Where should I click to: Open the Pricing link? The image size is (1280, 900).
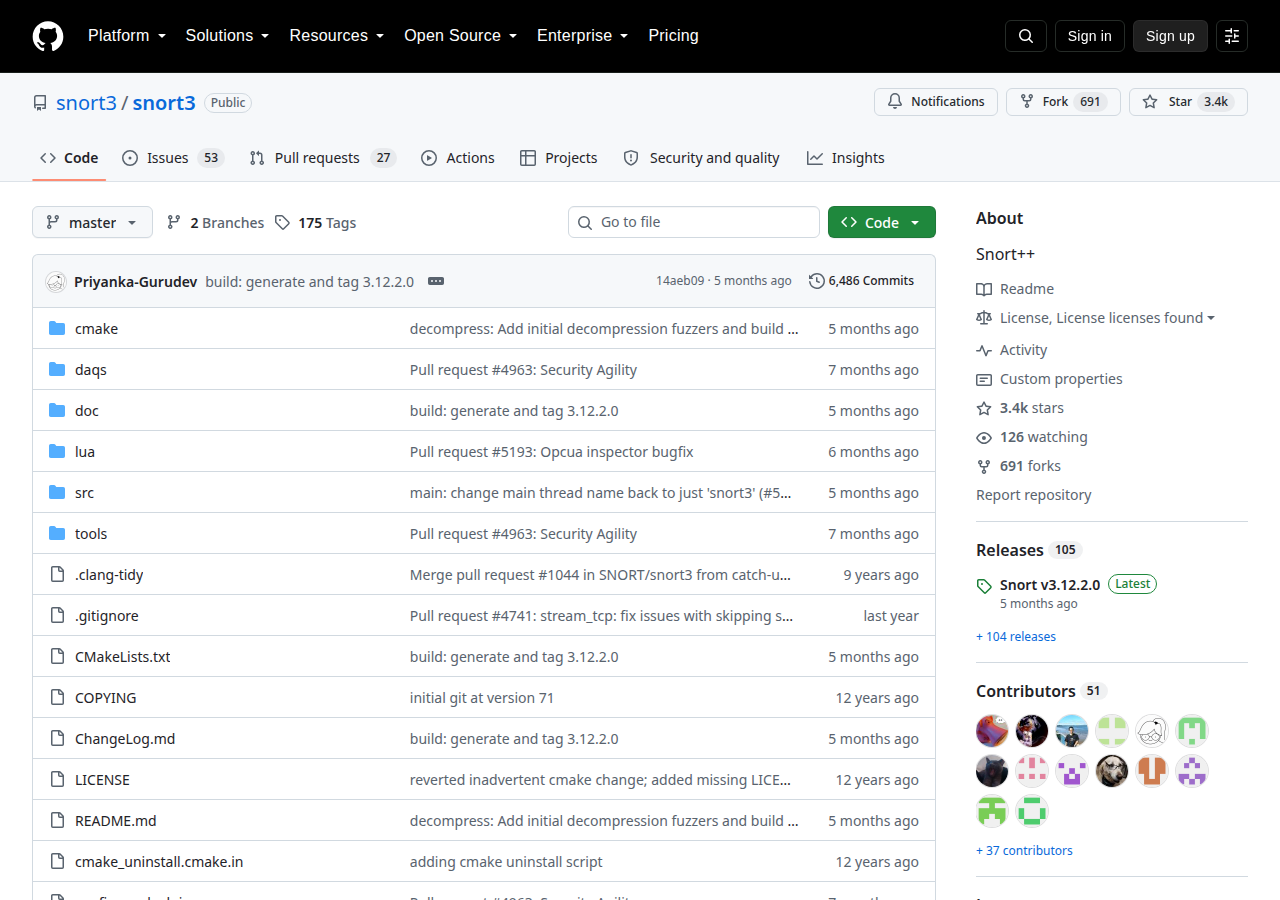pos(673,36)
